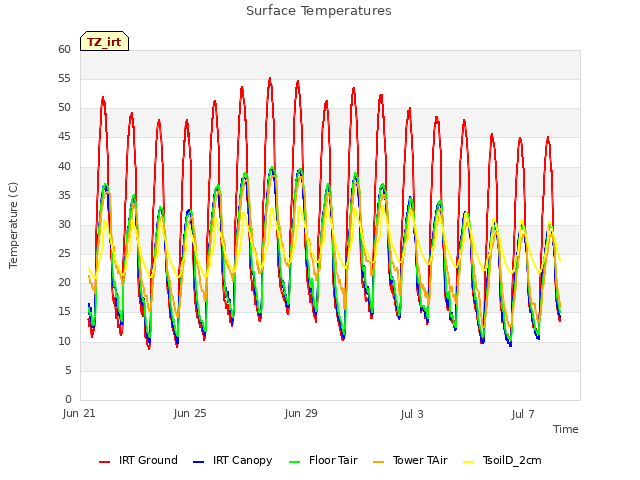The height and width of the screenshot is (480, 640).
Task: Click the yellow TsoilD_2cm legend swatch
Action: pos(469,462)
